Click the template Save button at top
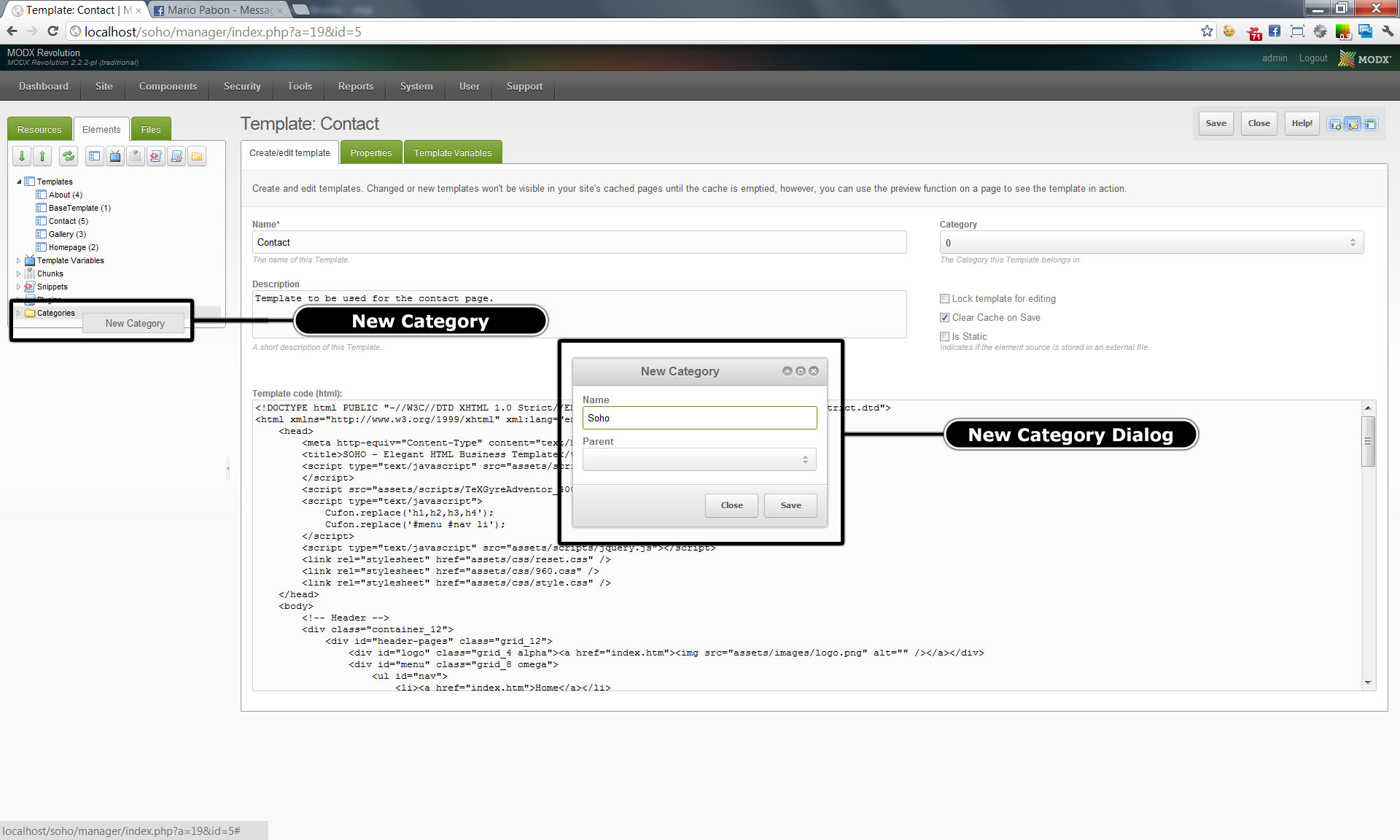Screen dimensions: 1400x840 click(1216, 123)
